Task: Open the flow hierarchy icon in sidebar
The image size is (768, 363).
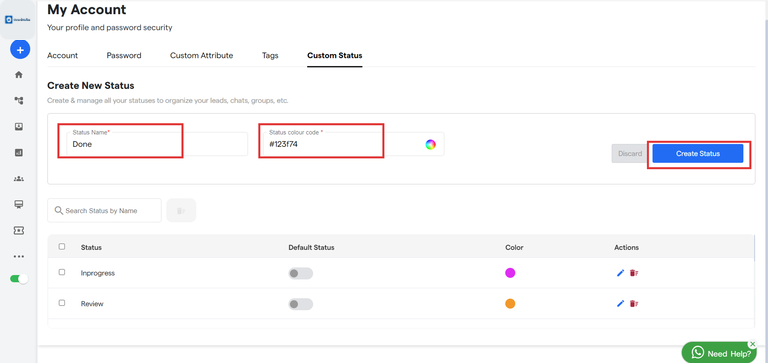Action: (19, 100)
